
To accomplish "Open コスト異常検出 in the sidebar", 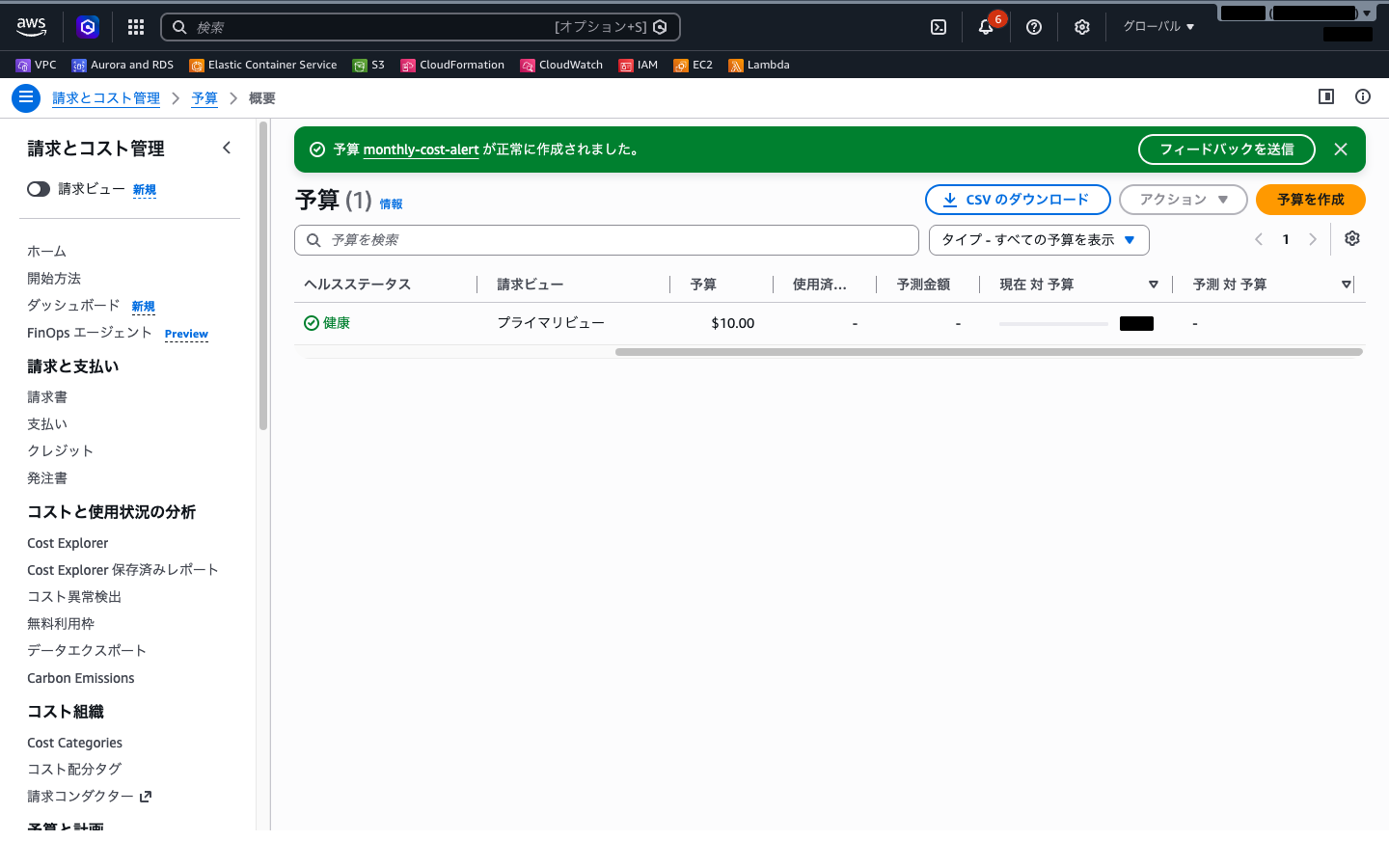I will (74, 597).
